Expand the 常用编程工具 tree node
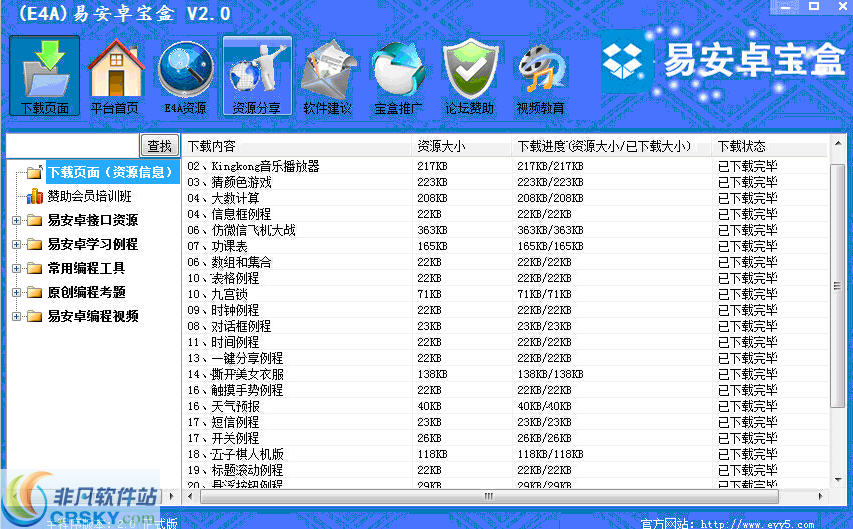The height and width of the screenshot is (529, 853). click(x=17, y=268)
